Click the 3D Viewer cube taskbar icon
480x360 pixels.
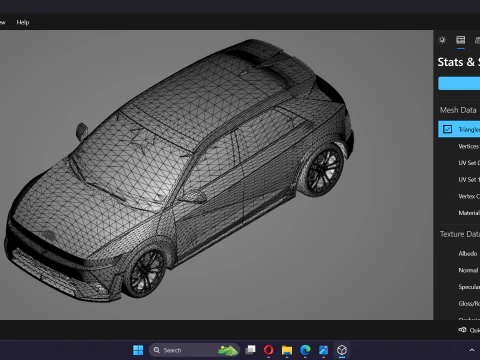[342, 350]
